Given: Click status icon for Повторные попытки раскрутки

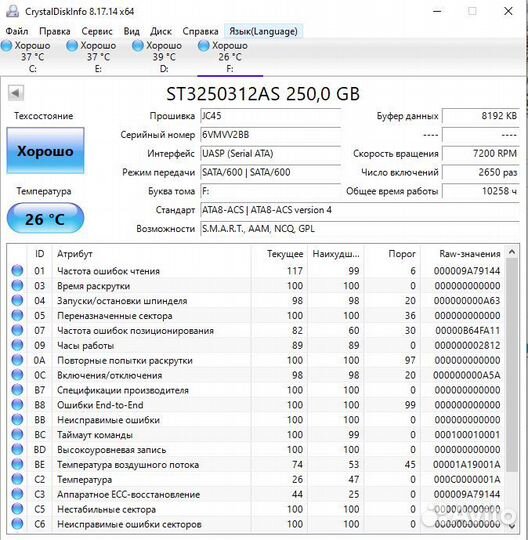Looking at the screenshot, I should (17, 360).
